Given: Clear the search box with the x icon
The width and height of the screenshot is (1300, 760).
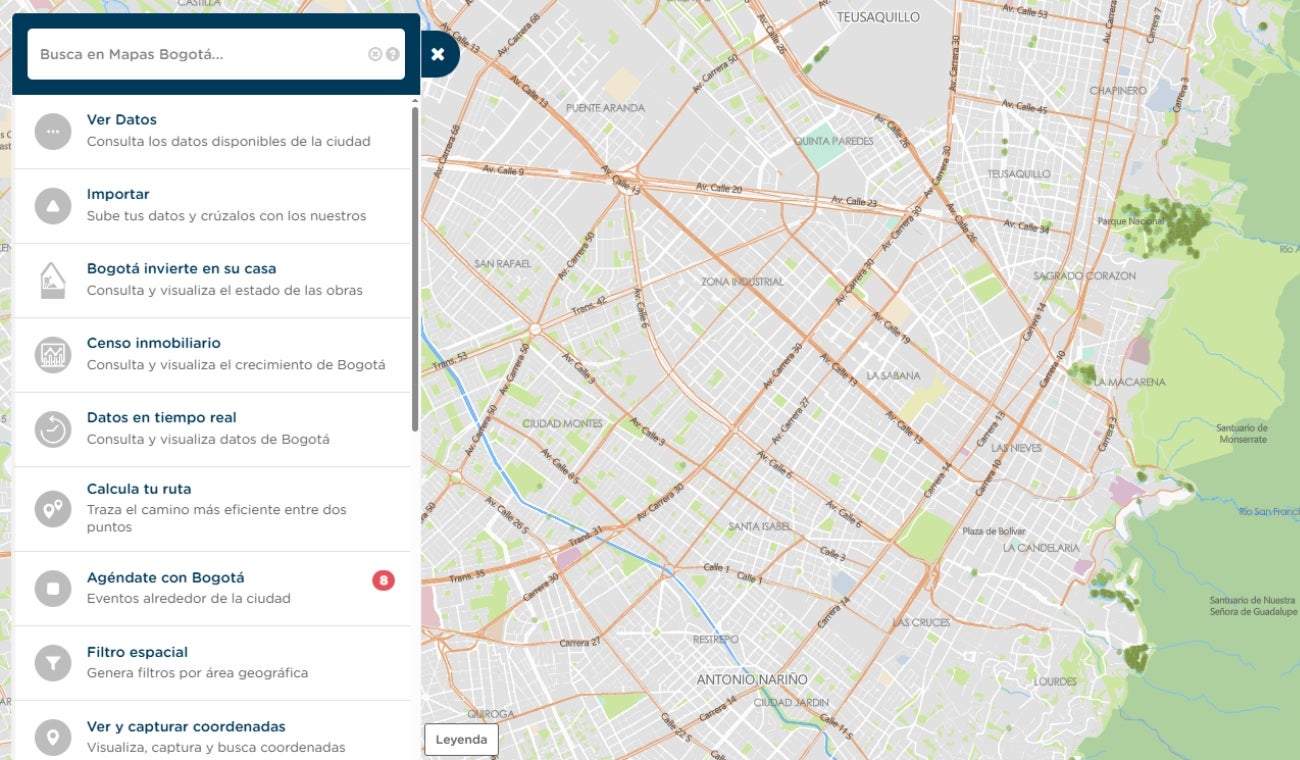Looking at the screenshot, I should pyautogui.click(x=375, y=54).
